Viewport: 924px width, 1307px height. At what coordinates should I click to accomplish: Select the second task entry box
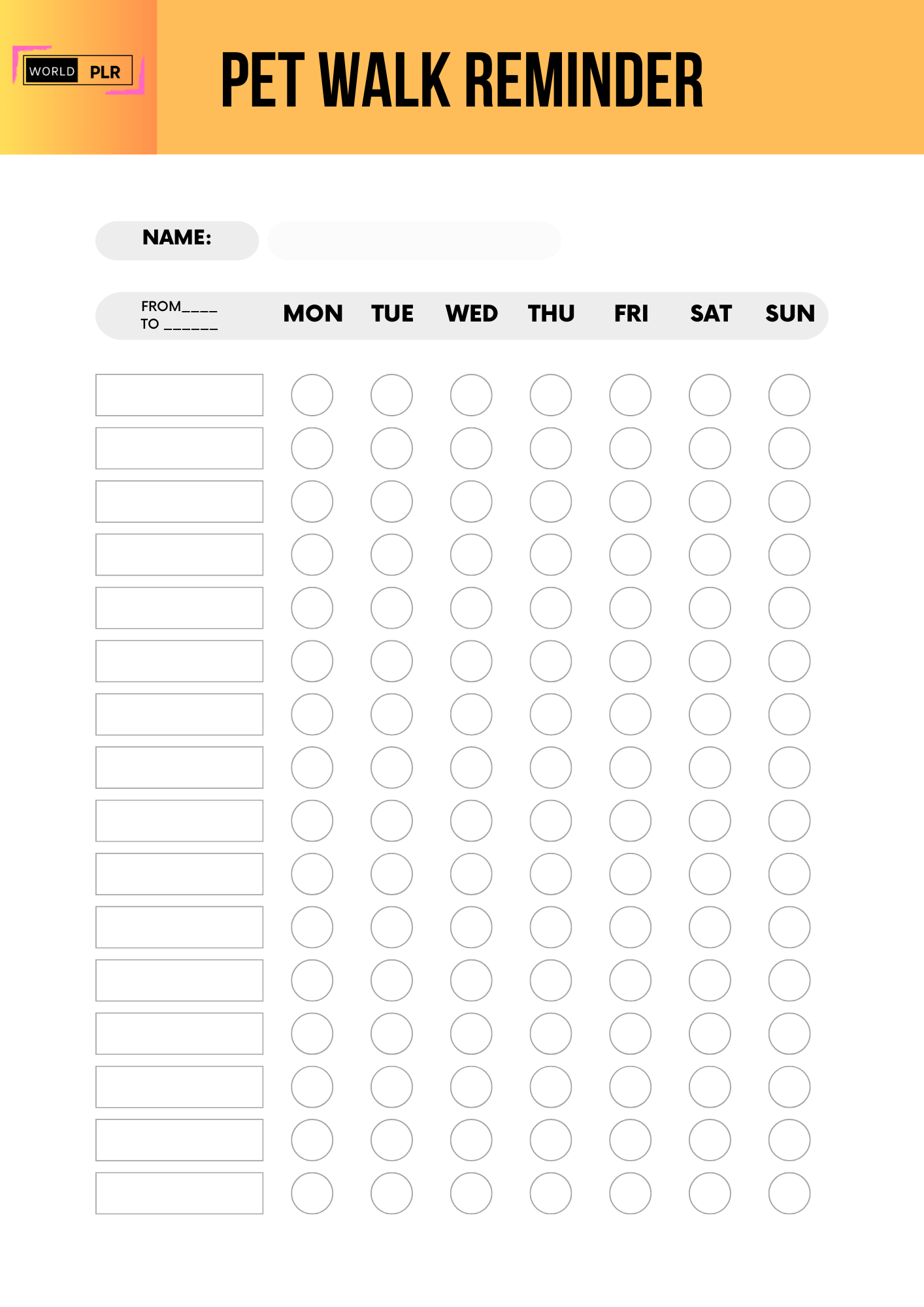(179, 448)
